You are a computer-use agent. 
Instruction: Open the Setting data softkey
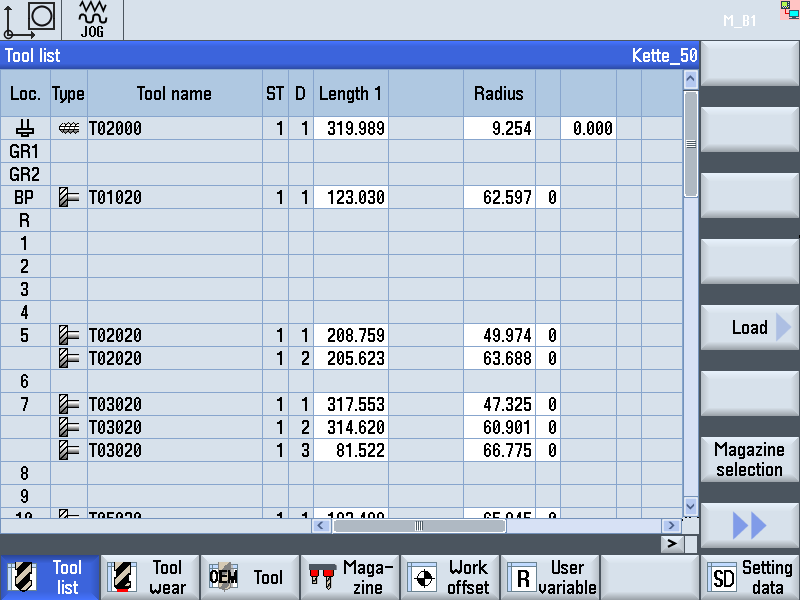[x=750, y=577]
